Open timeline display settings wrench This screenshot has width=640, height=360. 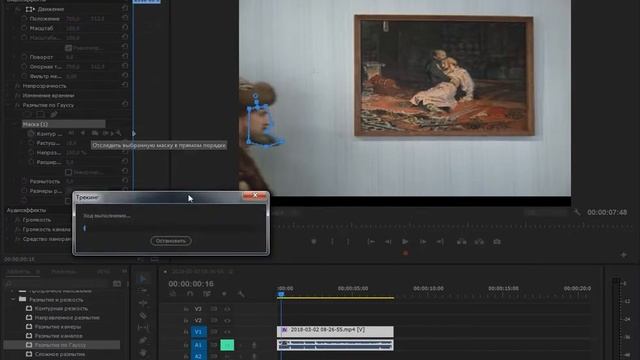tap(241, 294)
